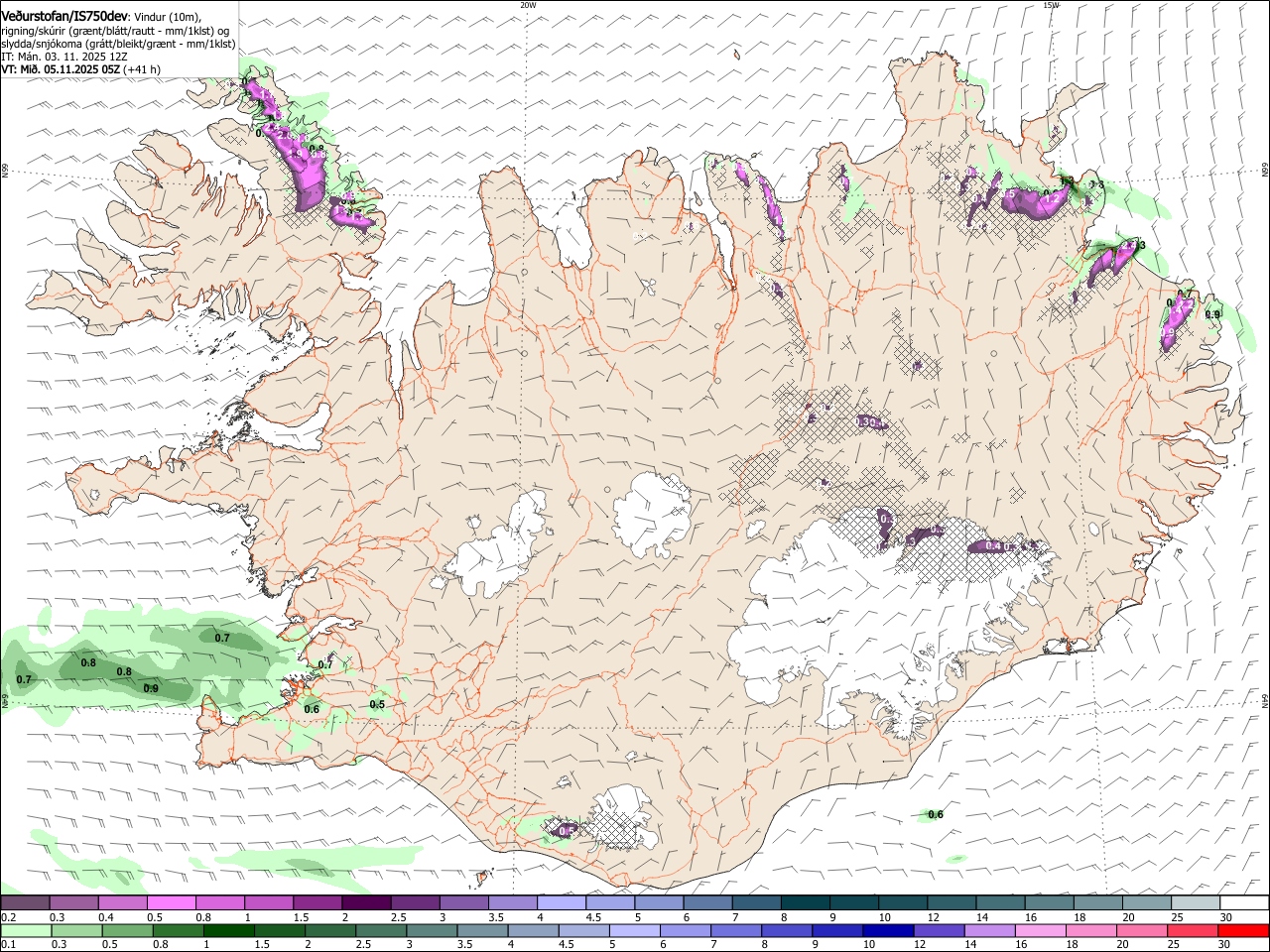Click the upper legend swatch between 12 and 14
Viewport: 1270px width, 952px height.
pos(951,902)
